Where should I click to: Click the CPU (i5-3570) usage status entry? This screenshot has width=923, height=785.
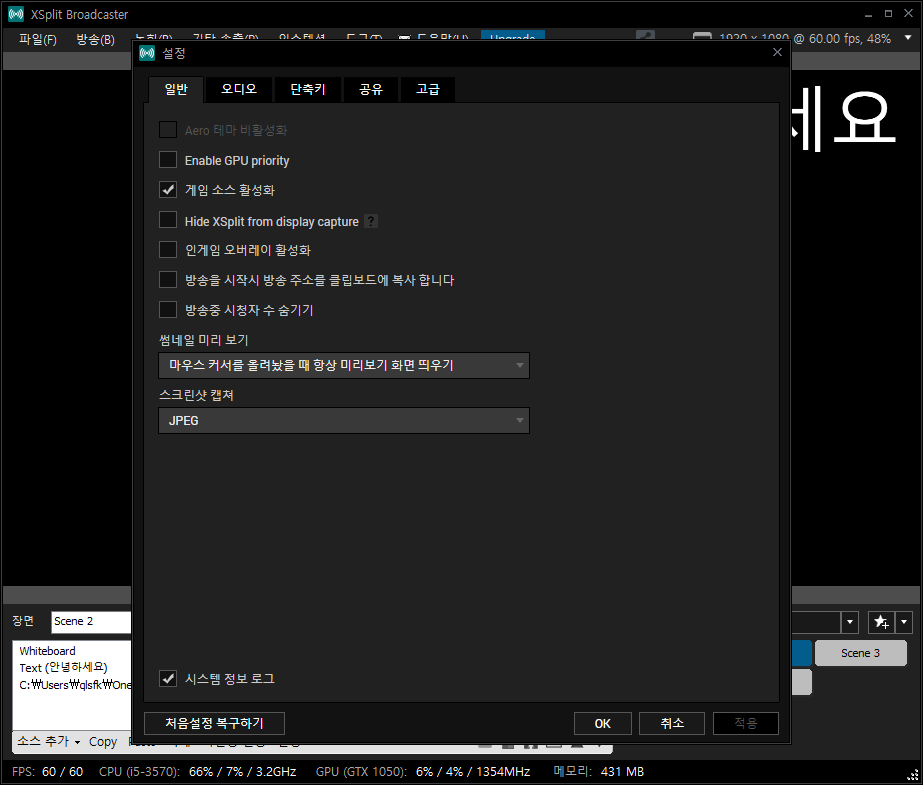click(197, 771)
